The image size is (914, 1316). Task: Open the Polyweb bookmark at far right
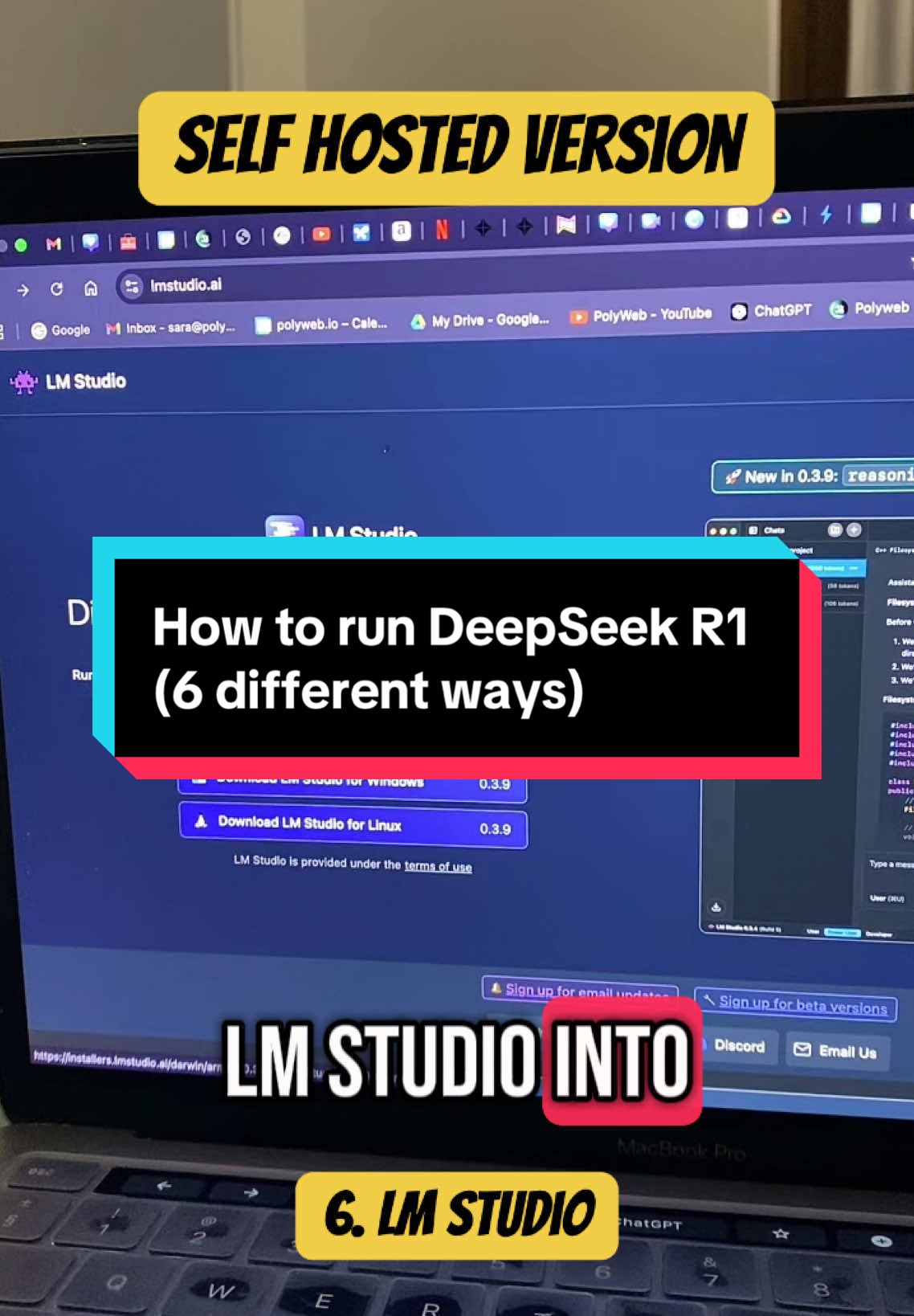click(871, 308)
